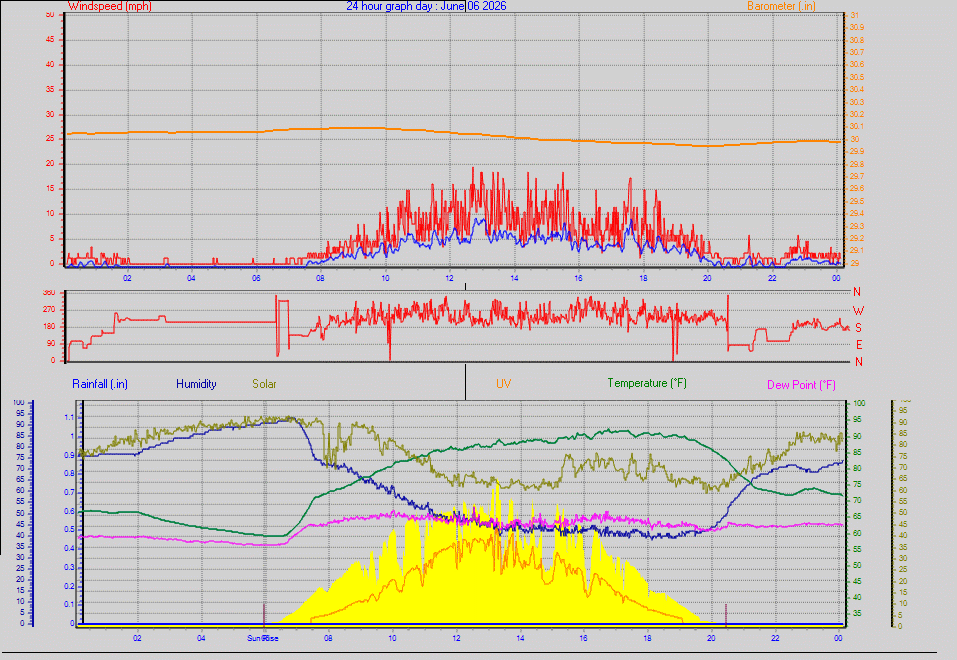Click the "14" hour label under the lower graph
The image size is (957, 660).
coord(520,638)
